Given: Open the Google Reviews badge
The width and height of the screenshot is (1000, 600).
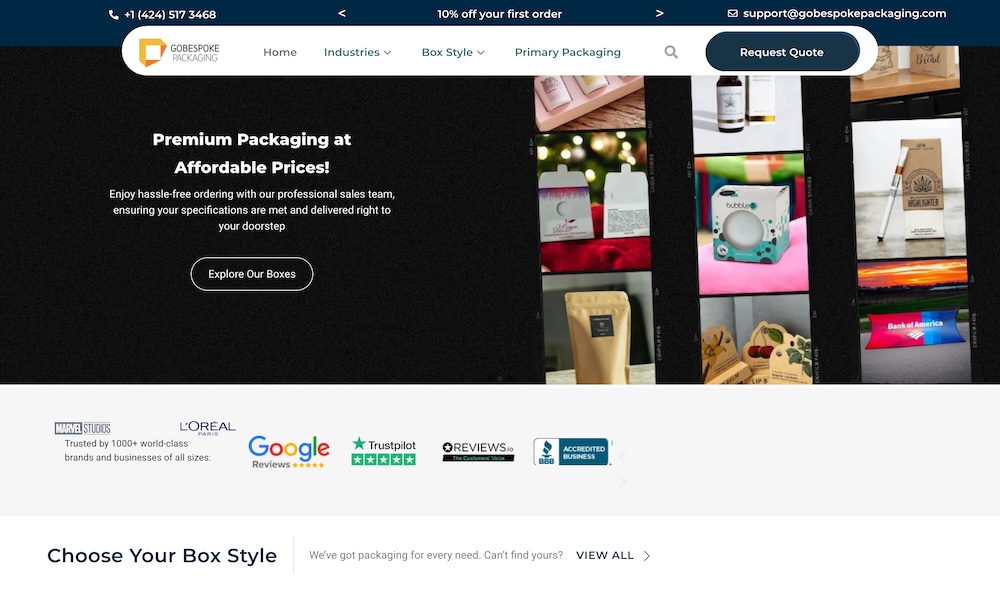Looking at the screenshot, I should click(288, 452).
